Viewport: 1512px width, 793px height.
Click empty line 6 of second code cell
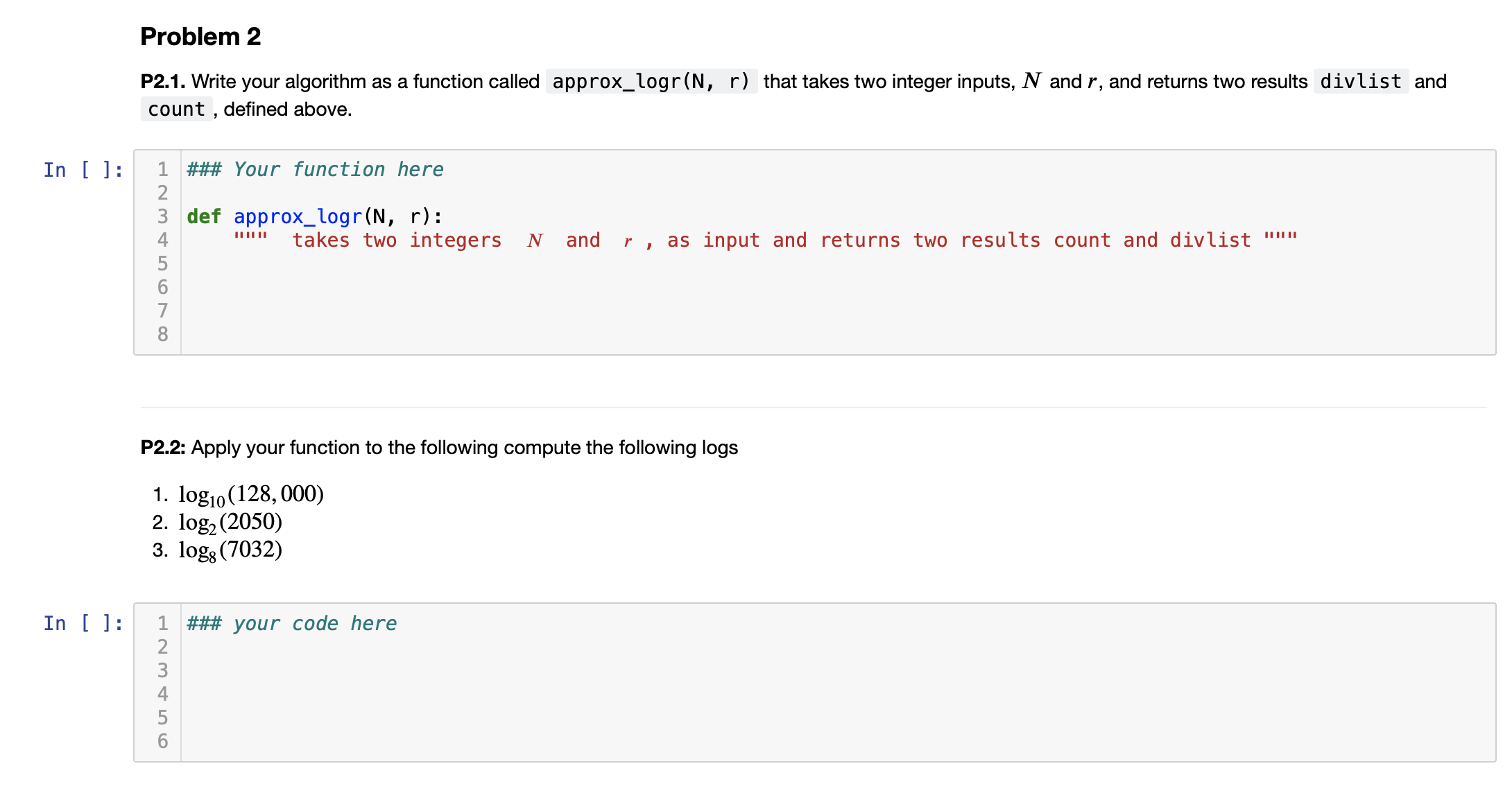coord(486,741)
